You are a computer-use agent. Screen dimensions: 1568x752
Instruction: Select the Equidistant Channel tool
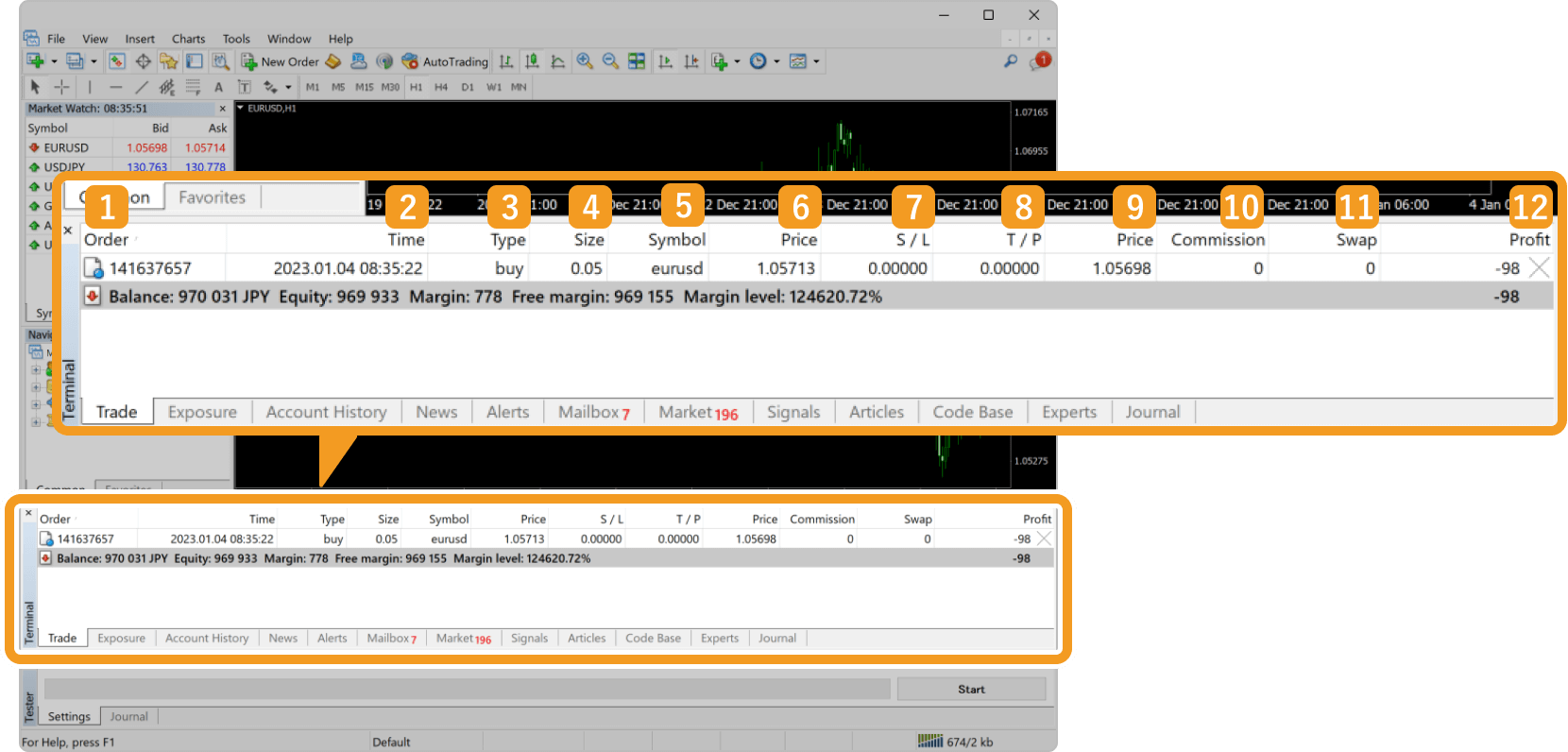click(167, 87)
